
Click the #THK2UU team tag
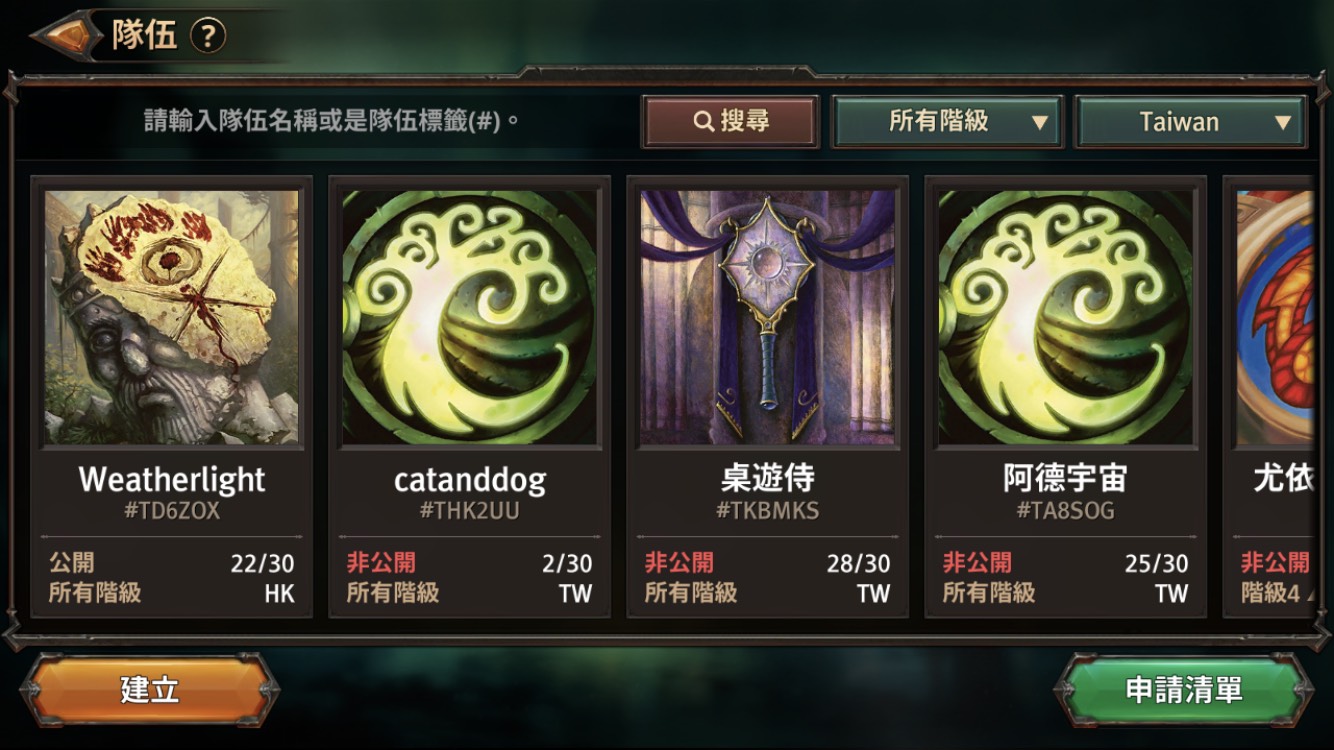click(x=469, y=511)
